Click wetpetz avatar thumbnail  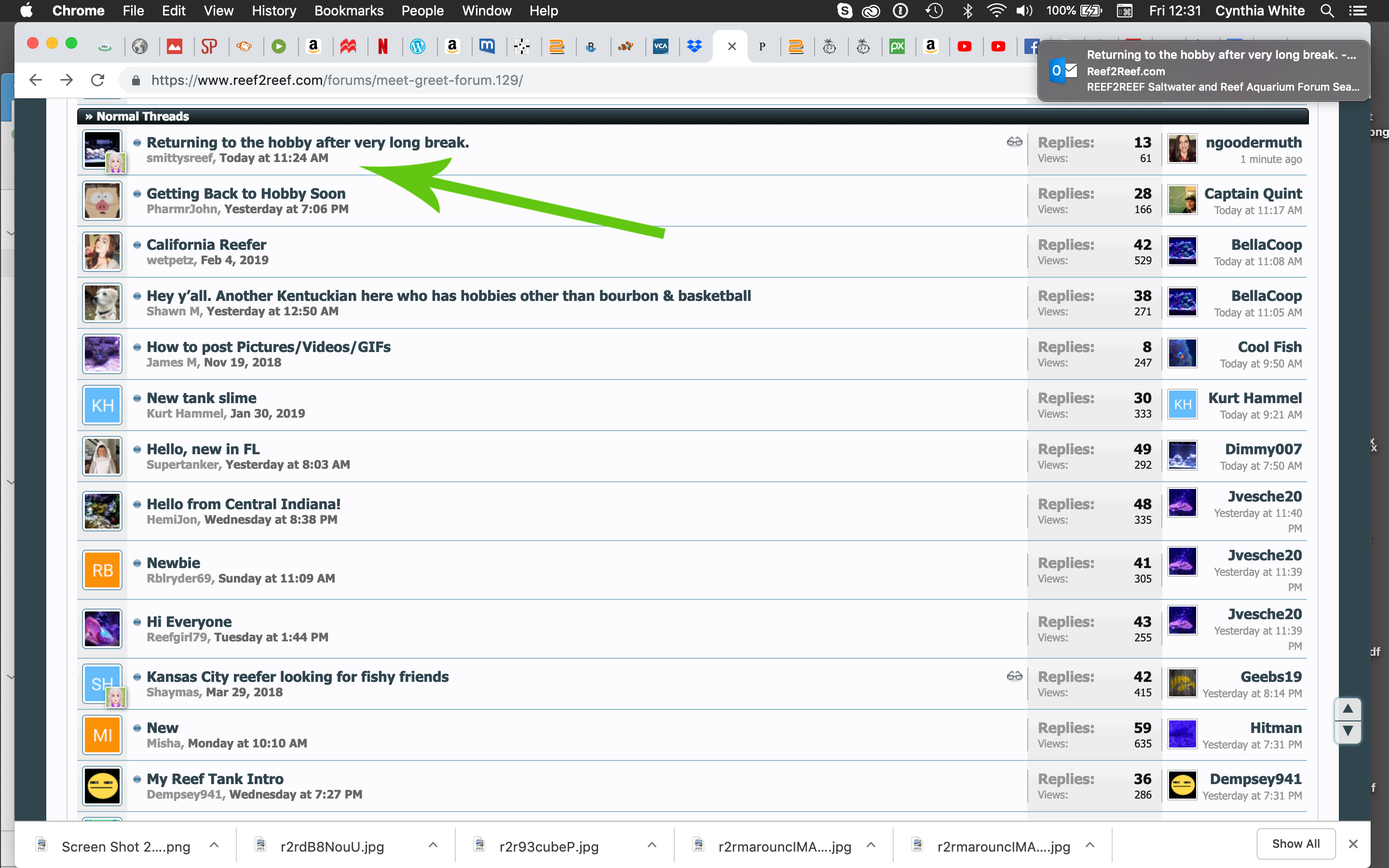point(102,252)
